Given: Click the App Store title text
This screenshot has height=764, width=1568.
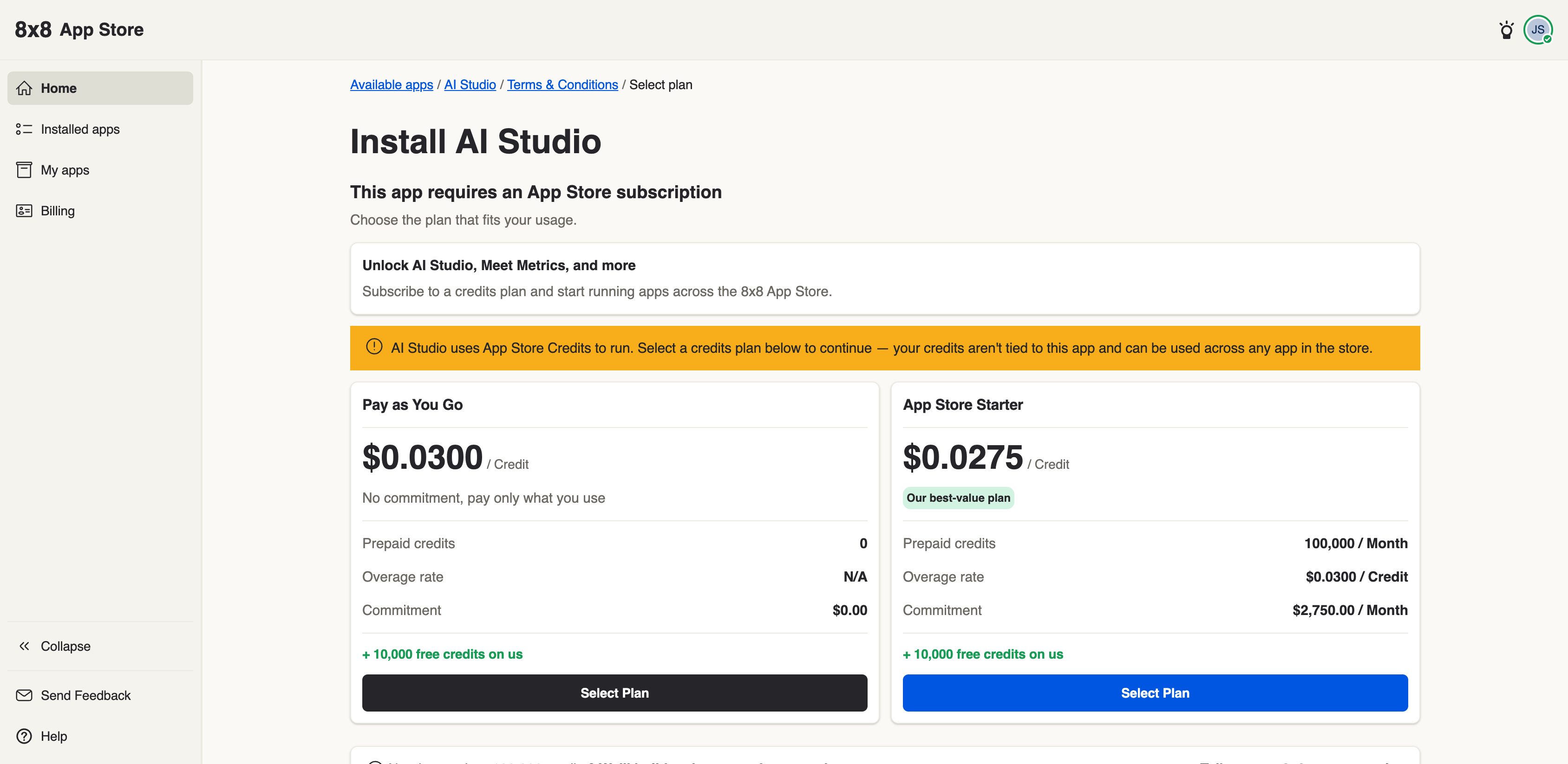Looking at the screenshot, I should point(102,29).
